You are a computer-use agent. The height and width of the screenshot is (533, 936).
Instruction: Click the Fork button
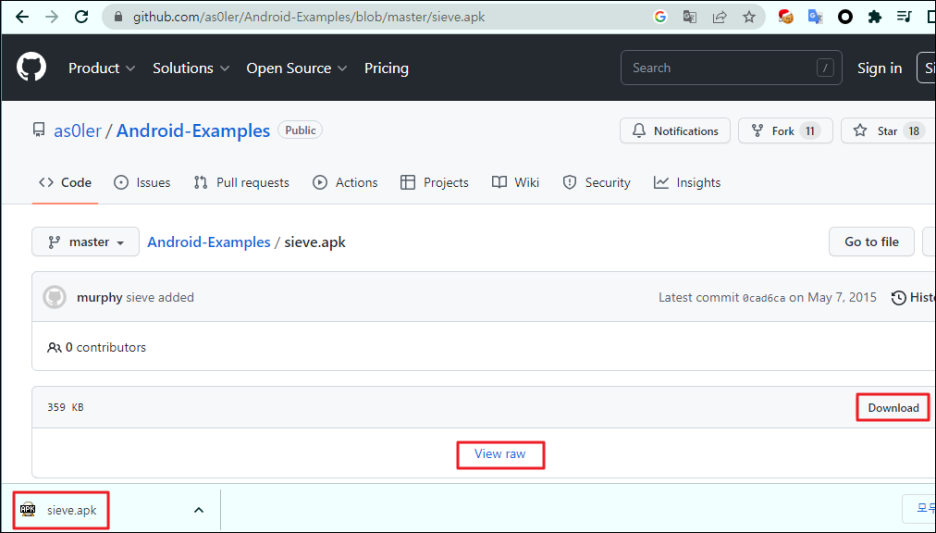[786, 131]
